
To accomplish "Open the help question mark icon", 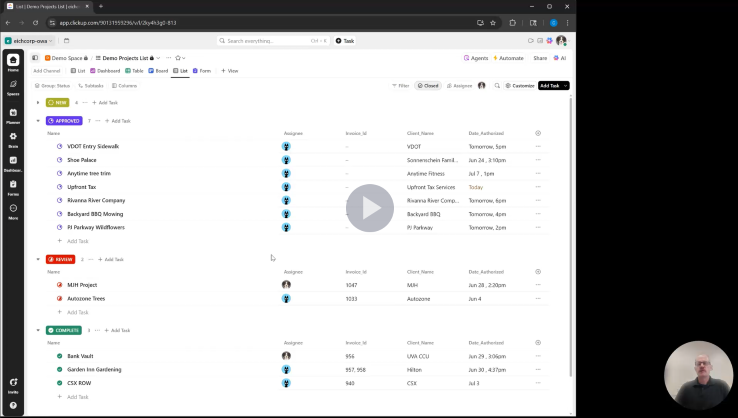I will pos(13,404).
